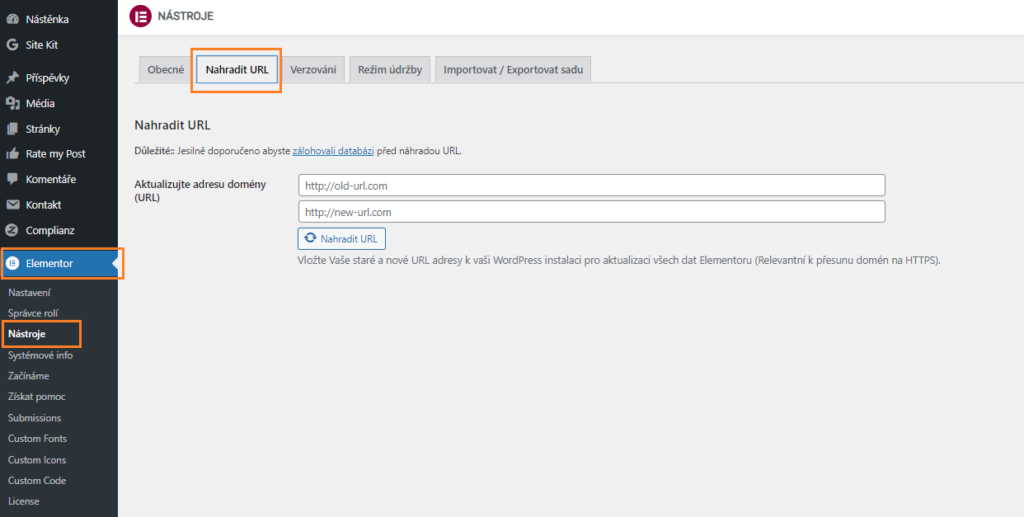This screenshot has height=517, width=1024.
Task: Open the License submenu item
Action: click(x=24, y=501)
